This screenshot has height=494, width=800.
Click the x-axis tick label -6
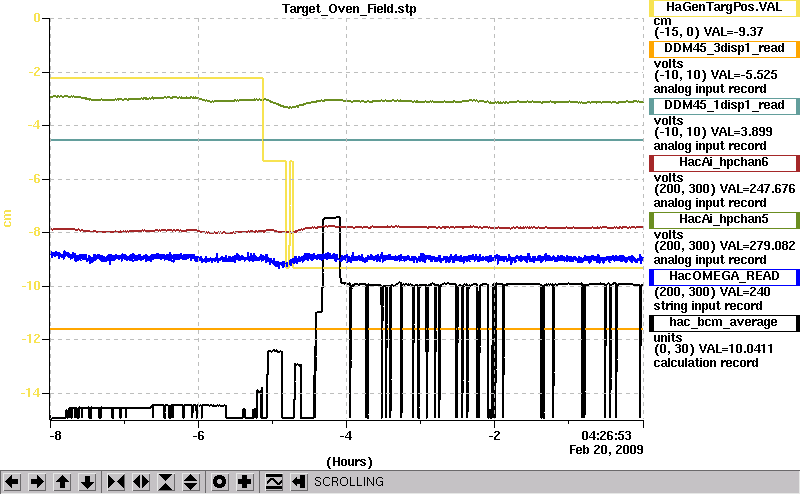tap(198, 436)
